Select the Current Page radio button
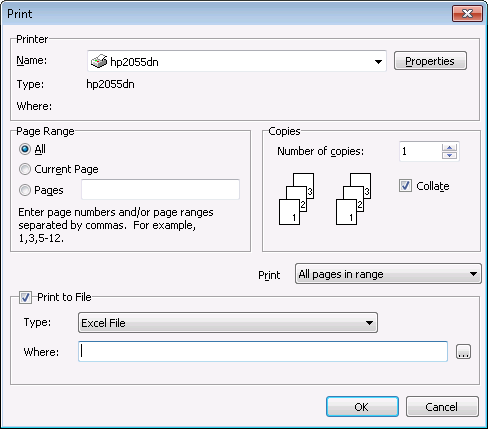The image size is (488, 429). 25,169
